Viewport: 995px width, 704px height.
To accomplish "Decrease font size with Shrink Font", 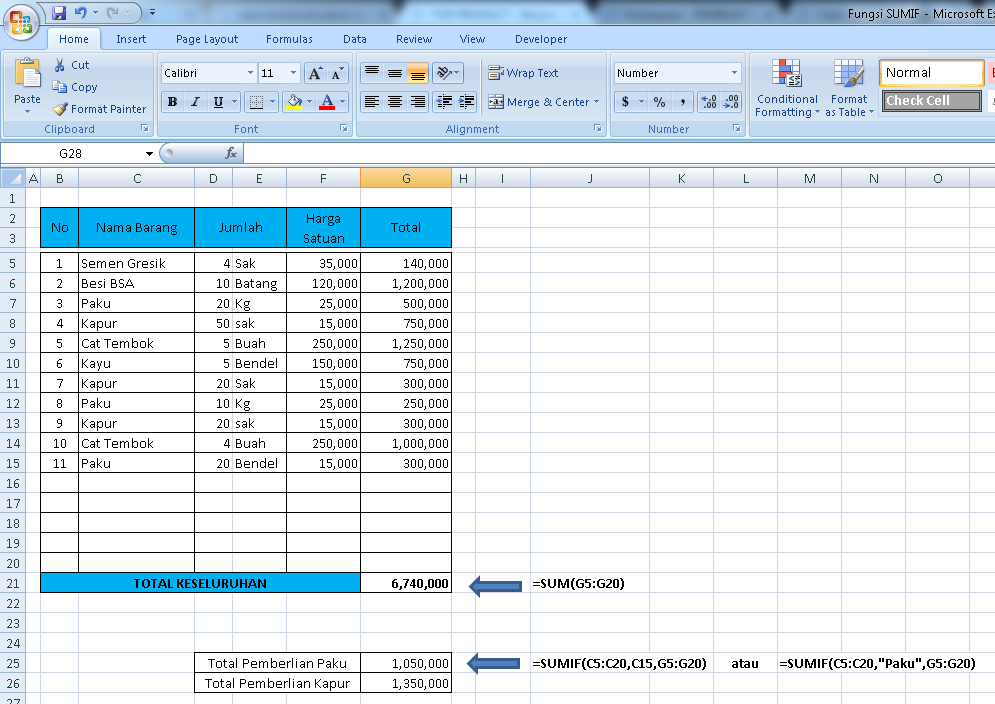I will click(x=337, y=73).
